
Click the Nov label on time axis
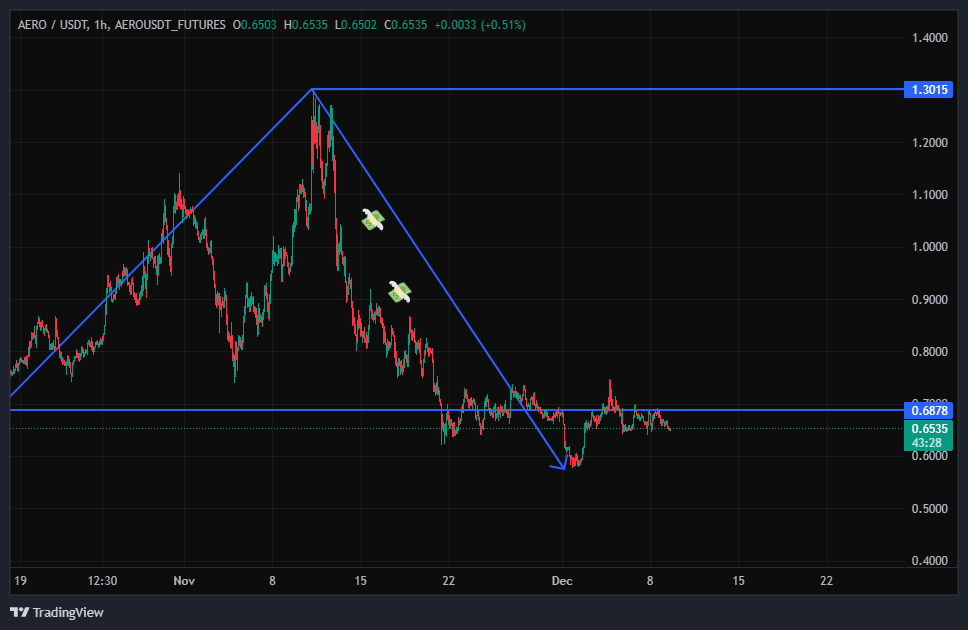coord(183,580)
